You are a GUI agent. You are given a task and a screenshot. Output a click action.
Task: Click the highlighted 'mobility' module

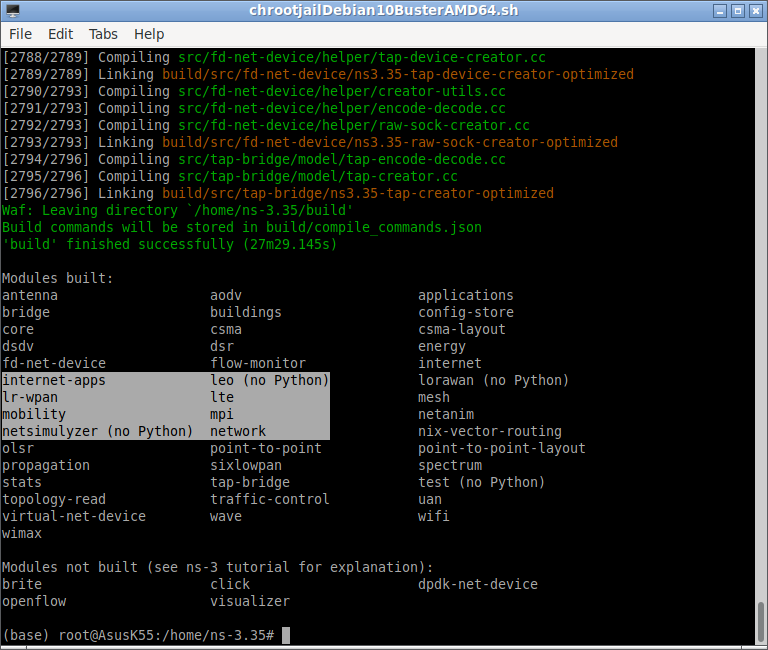(x=34, y=414)
